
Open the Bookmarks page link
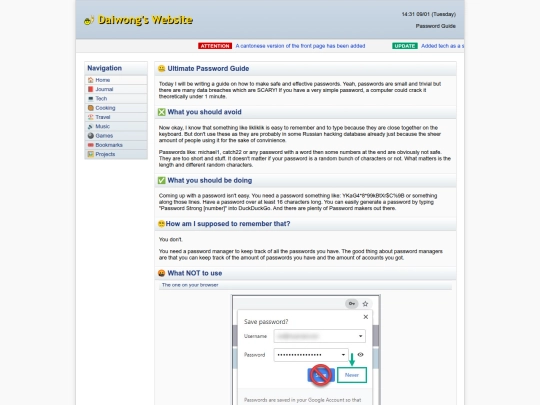(x=109, y=145)
